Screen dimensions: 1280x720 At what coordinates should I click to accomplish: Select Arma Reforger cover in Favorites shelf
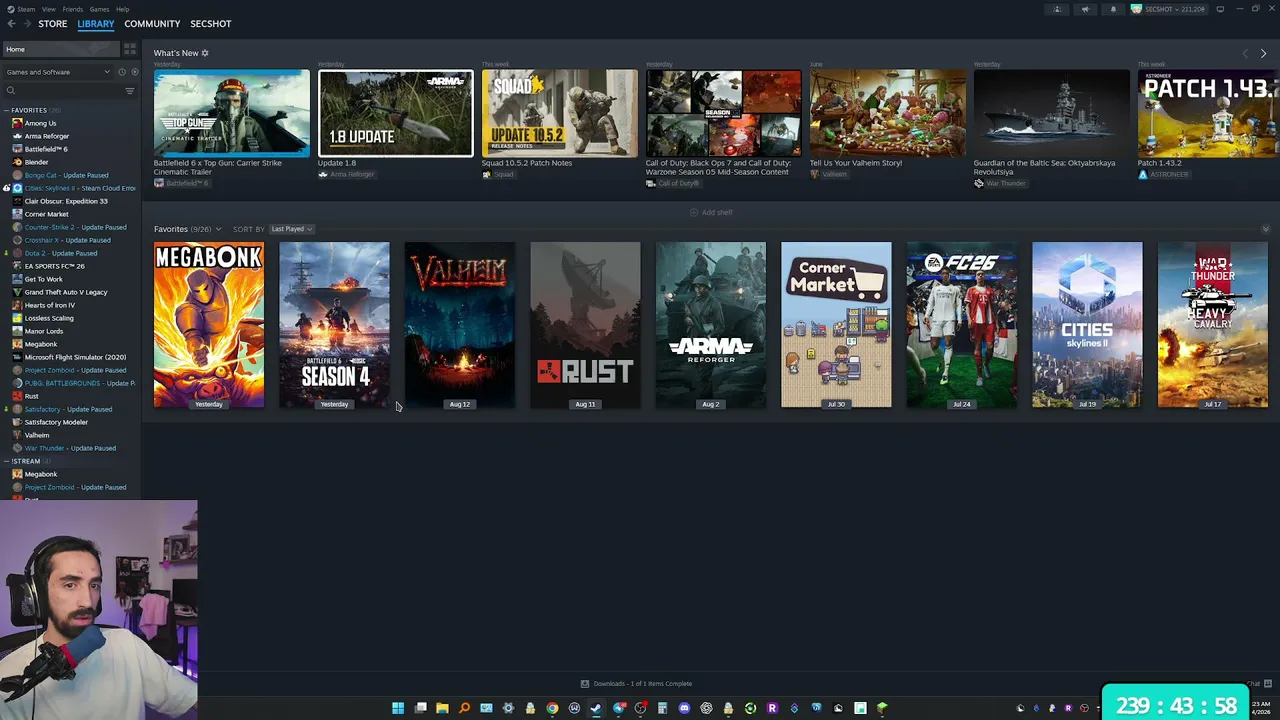(711, 325)
